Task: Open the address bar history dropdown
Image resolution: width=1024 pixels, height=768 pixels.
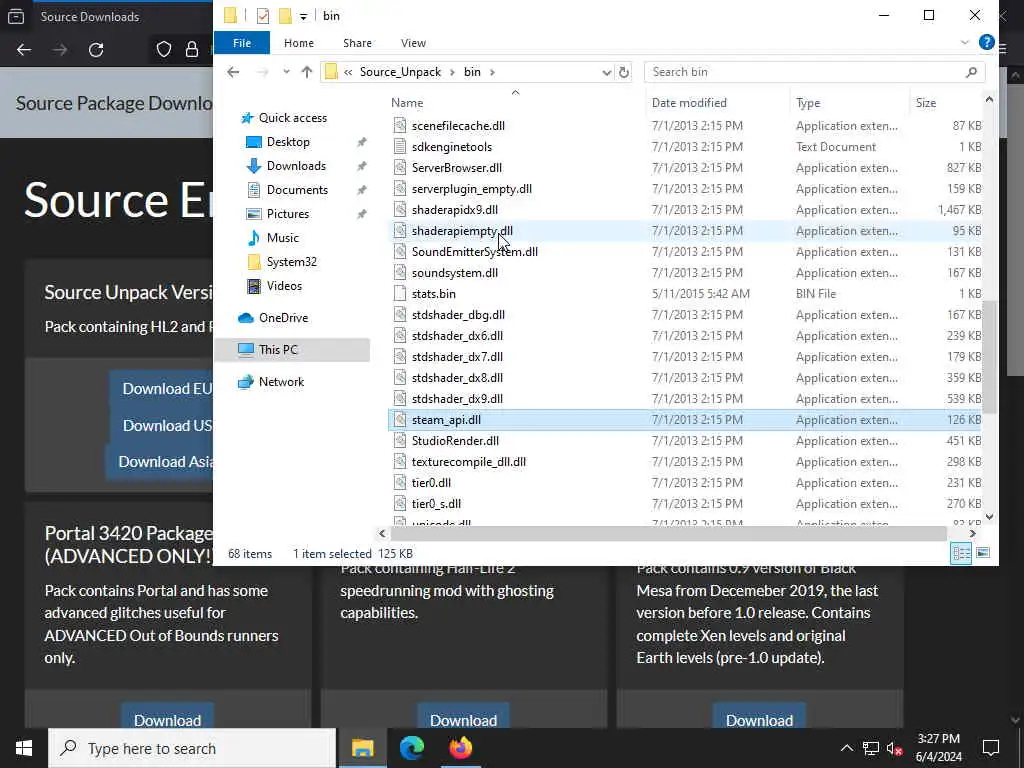Action: [x=606, y=72]
